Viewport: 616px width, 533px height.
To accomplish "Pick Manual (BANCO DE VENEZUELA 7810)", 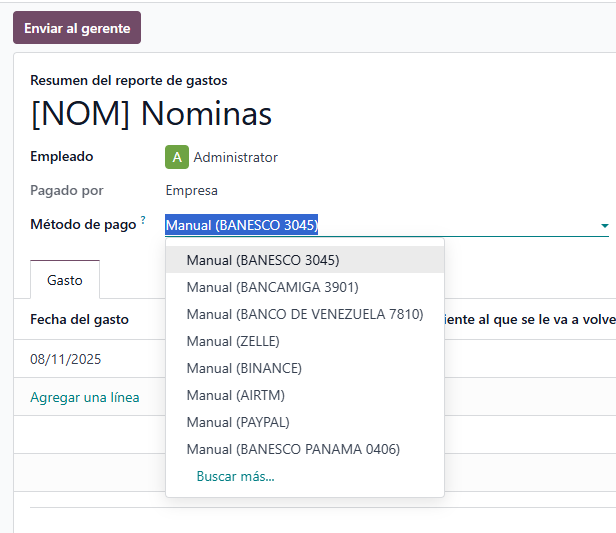I will pyautogui.click(x=305, y=314).
